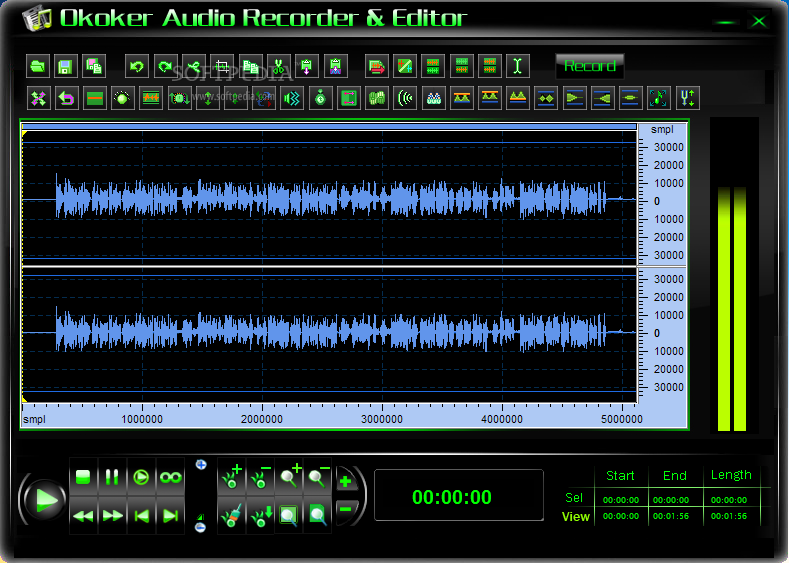This screenshot has height=563, width=789.
Task: Paste from the clipboard with down arrow icon
Action: pyautogui.click(x=307, y=66)
